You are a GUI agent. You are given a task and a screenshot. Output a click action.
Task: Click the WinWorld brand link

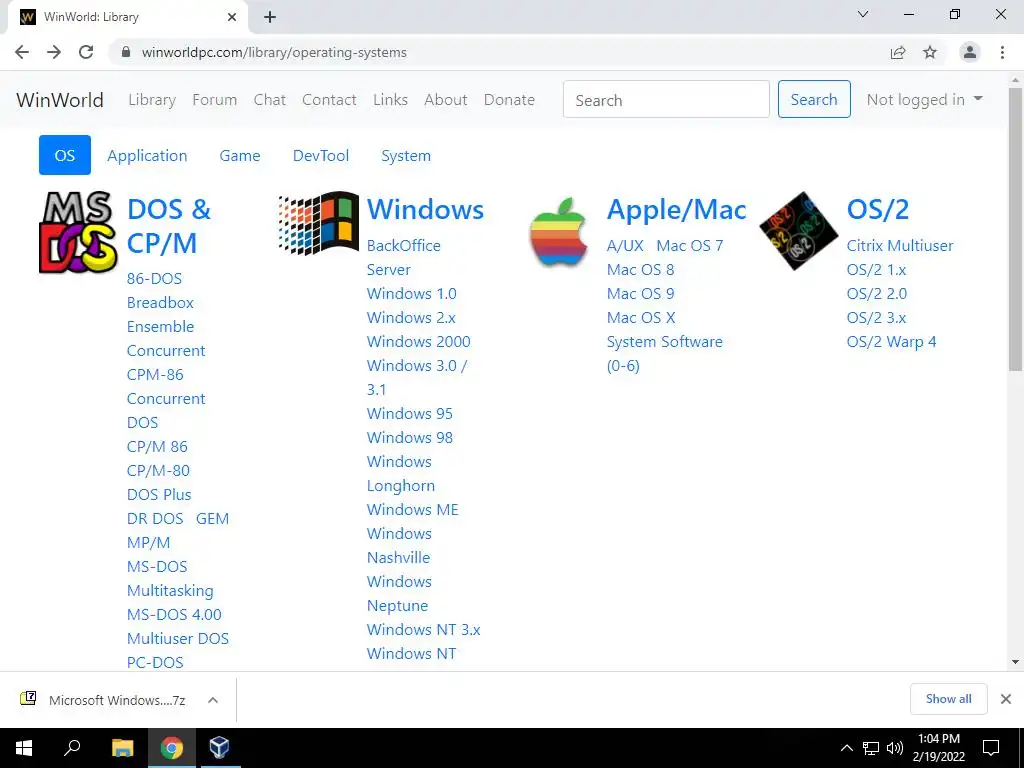[x=60, y=99]
